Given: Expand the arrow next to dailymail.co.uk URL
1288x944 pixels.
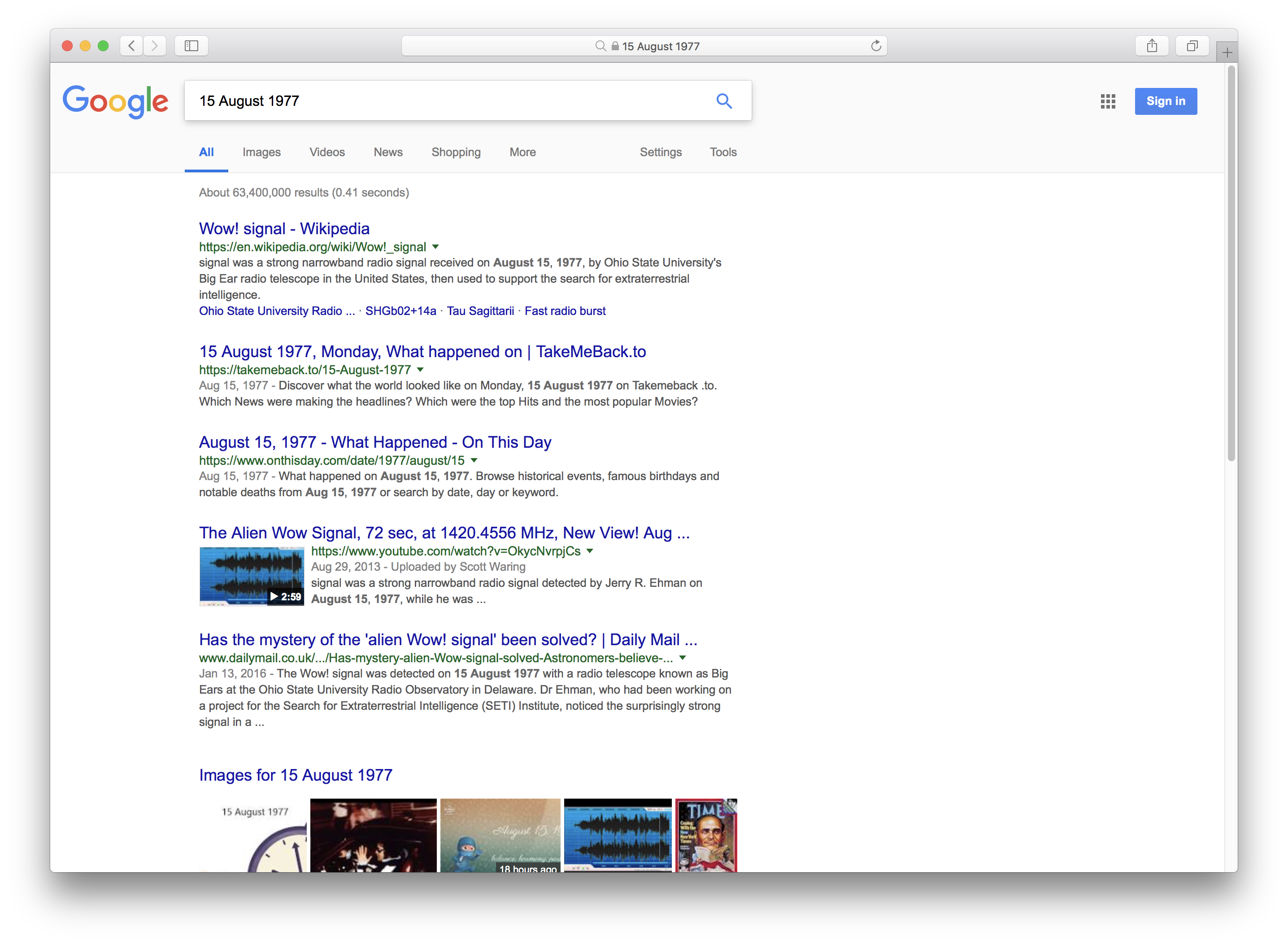Looking at the screenshot, I should pos(683,658).
